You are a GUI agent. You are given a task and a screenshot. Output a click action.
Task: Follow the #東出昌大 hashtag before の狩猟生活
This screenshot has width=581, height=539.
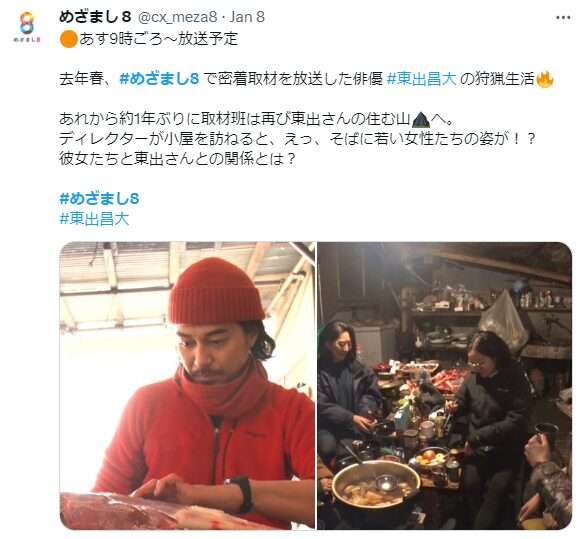421,79
